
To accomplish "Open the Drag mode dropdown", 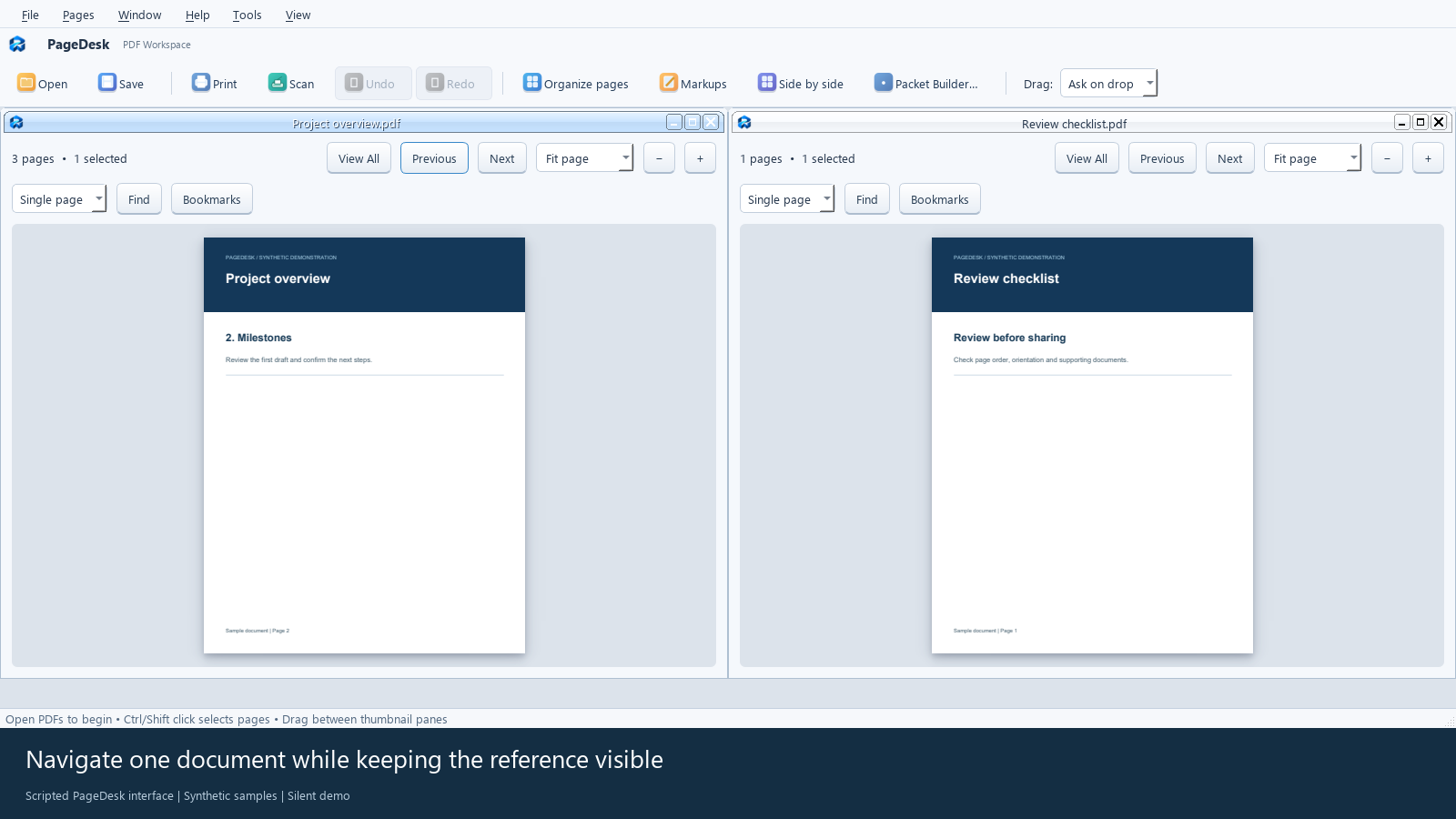I will [1108, 83].
